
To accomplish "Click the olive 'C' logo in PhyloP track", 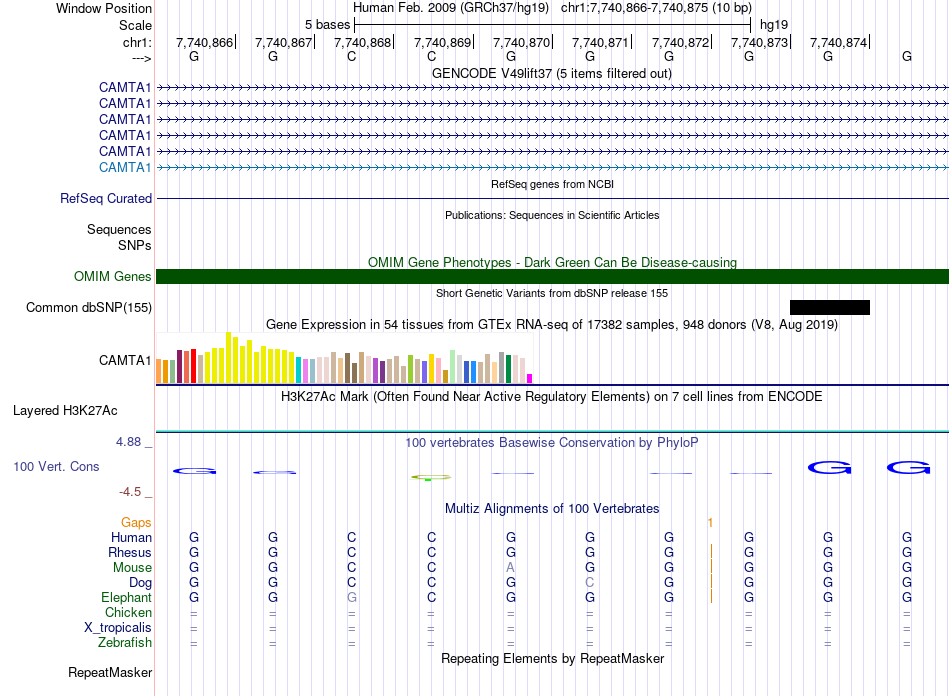I will pyautogui.click(x=431, y=477).
